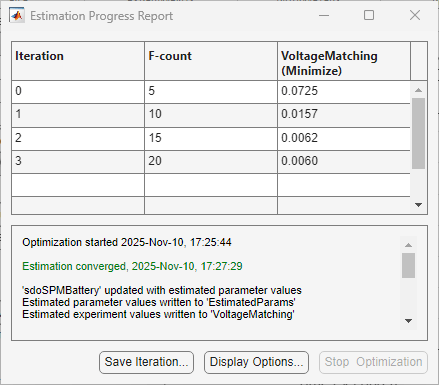Click message log scrollbar up arrow
This screenshot has height=385, width=439.
pos(408,245)
